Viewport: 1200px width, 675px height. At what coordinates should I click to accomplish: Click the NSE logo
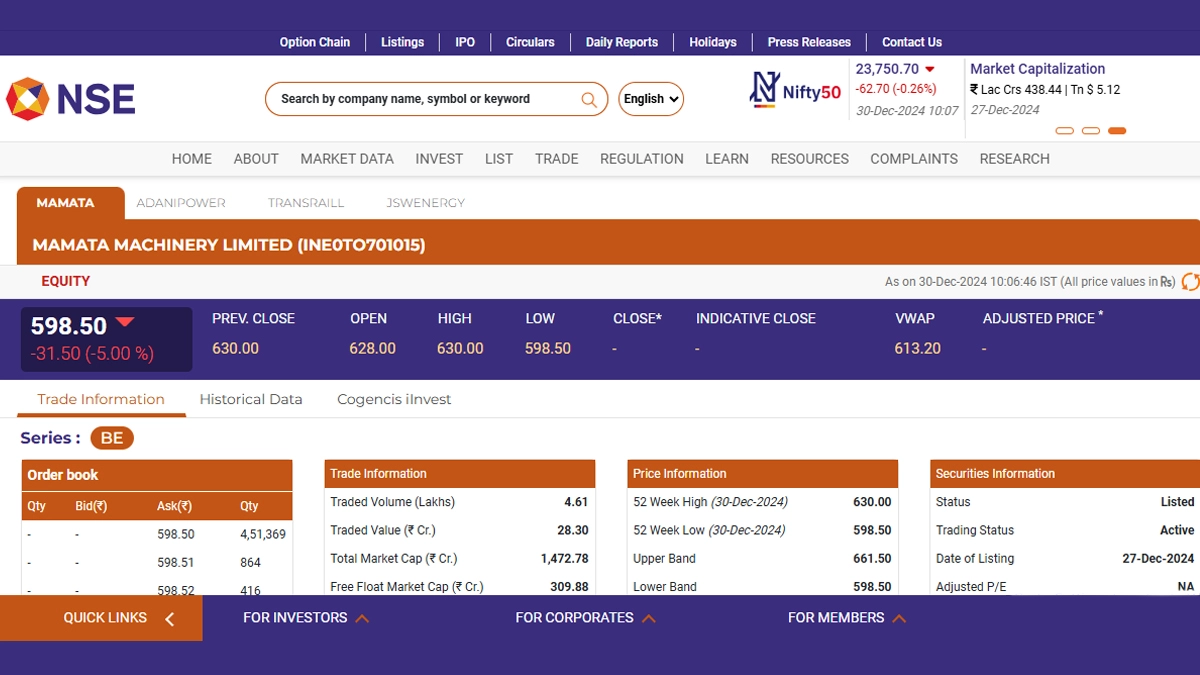70,99
